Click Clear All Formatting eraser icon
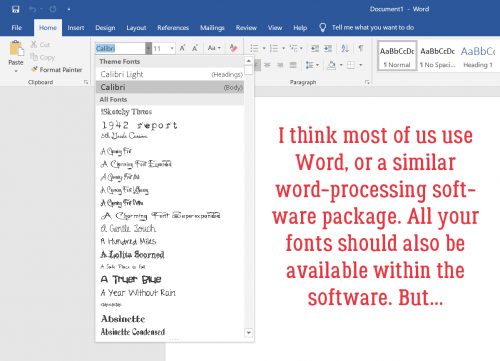This screenshot has width=500, height=361. coord(233,48)
